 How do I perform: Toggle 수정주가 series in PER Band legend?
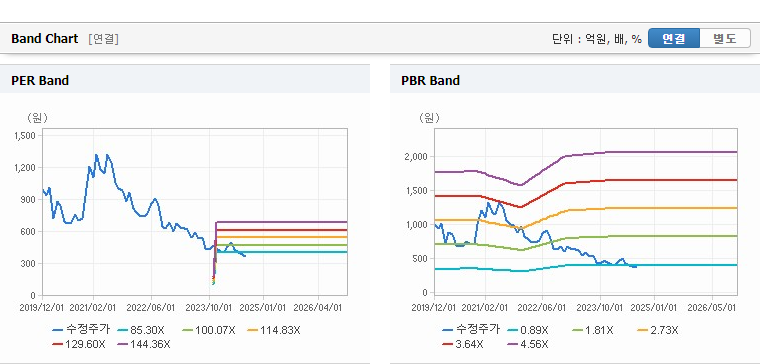81,330
